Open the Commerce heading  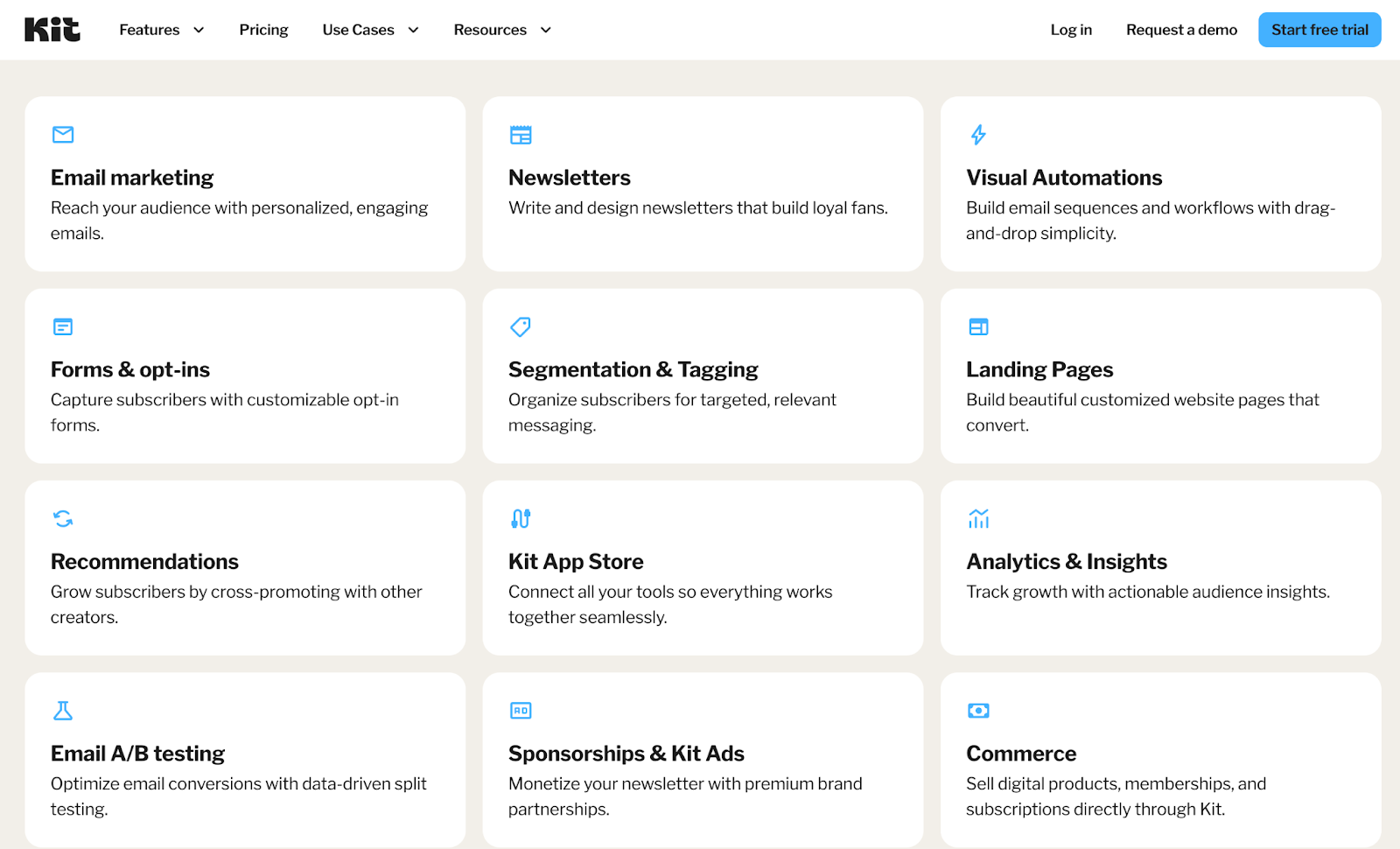pyautogui.click(x=1021, y=754)
